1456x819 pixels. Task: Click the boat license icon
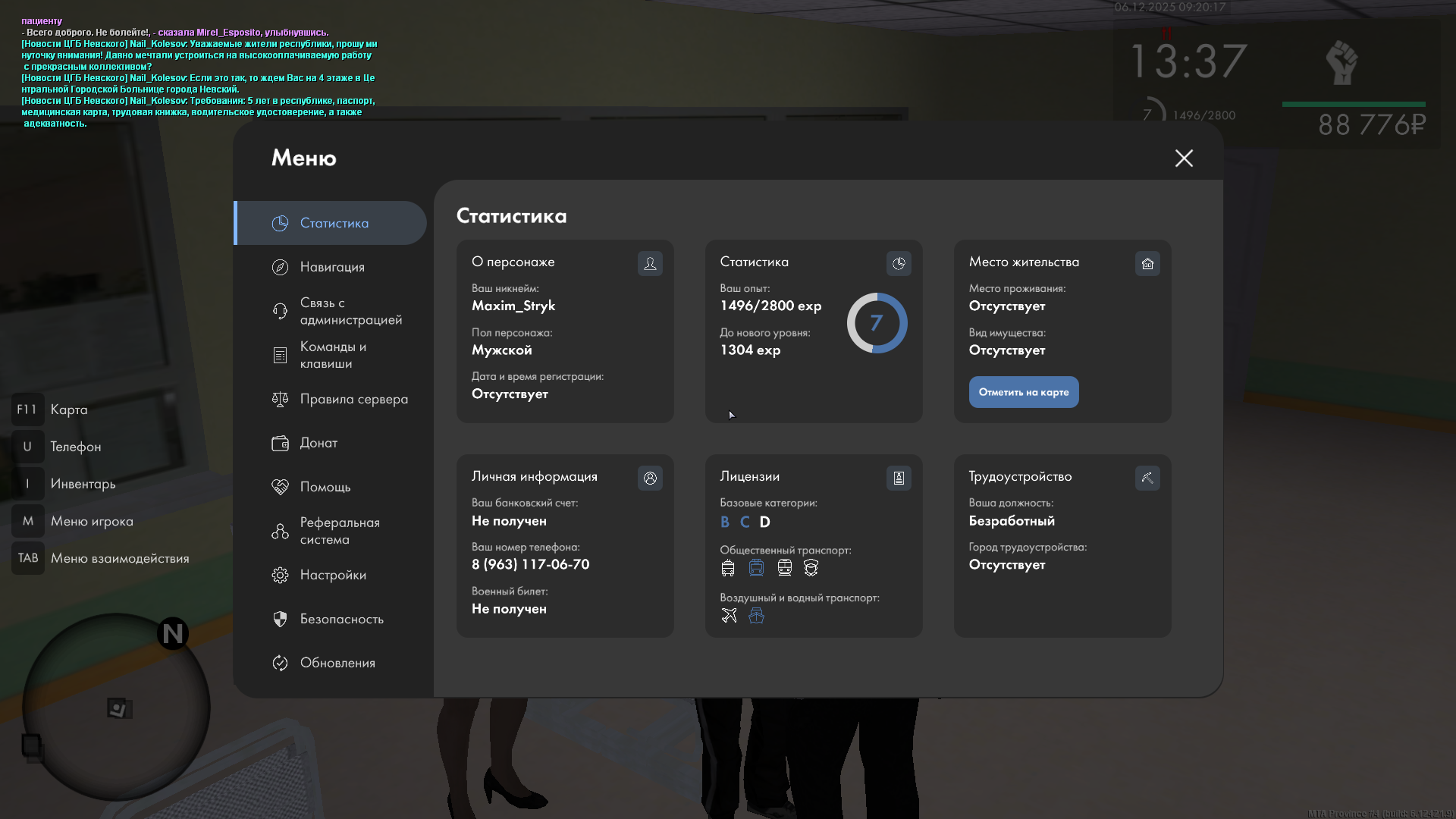(x=756, y=616)
